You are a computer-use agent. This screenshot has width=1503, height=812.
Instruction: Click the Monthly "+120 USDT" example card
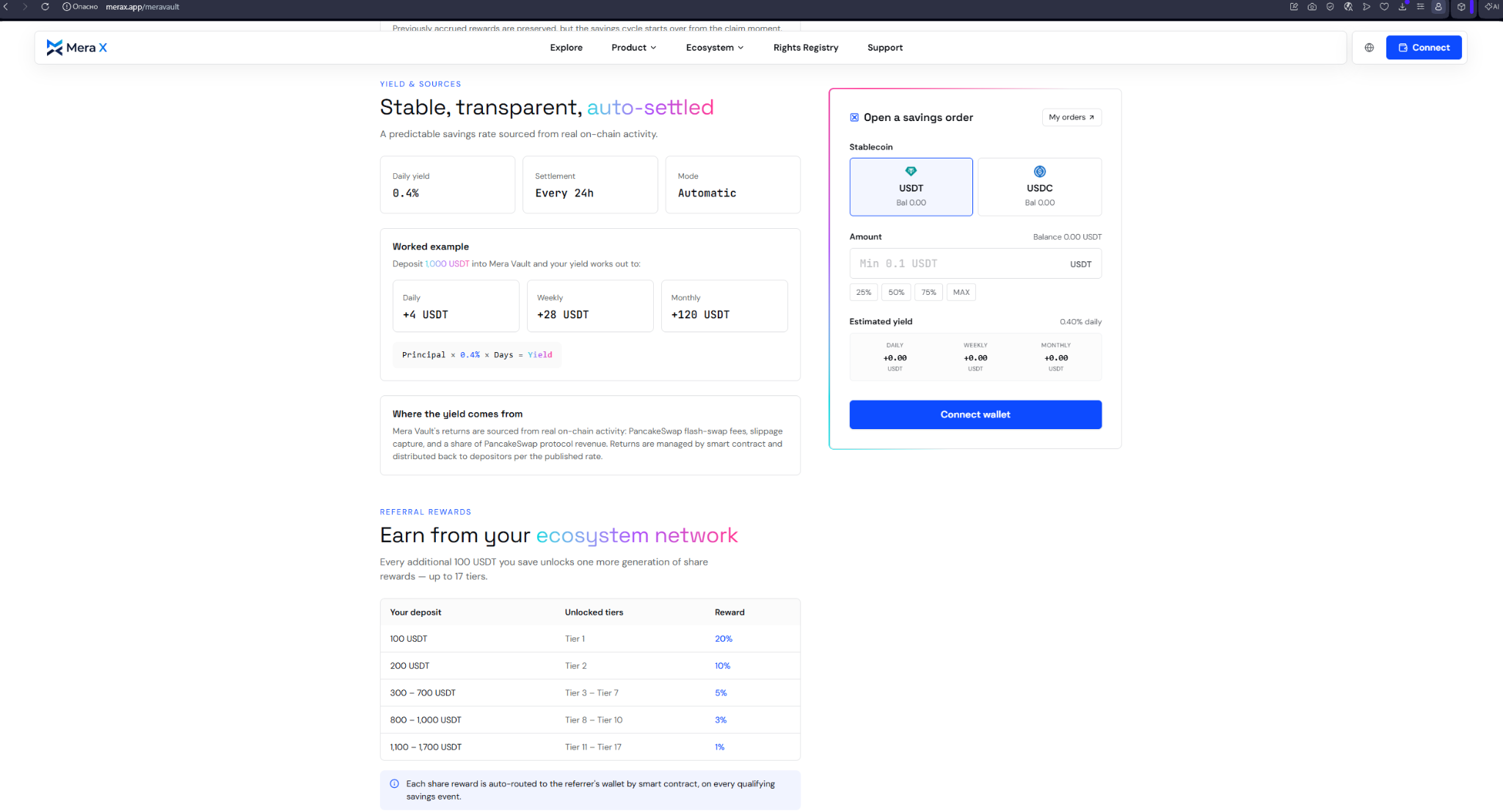(x=724, y=306)
